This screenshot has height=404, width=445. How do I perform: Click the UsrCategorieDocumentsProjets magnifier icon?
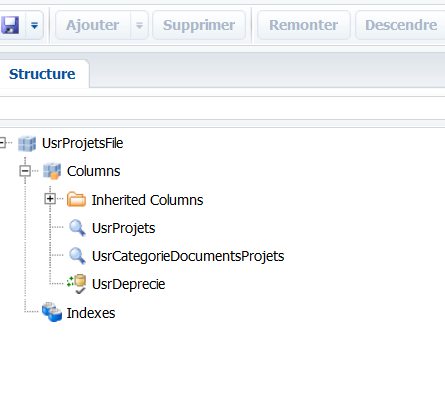pos(77,256)
